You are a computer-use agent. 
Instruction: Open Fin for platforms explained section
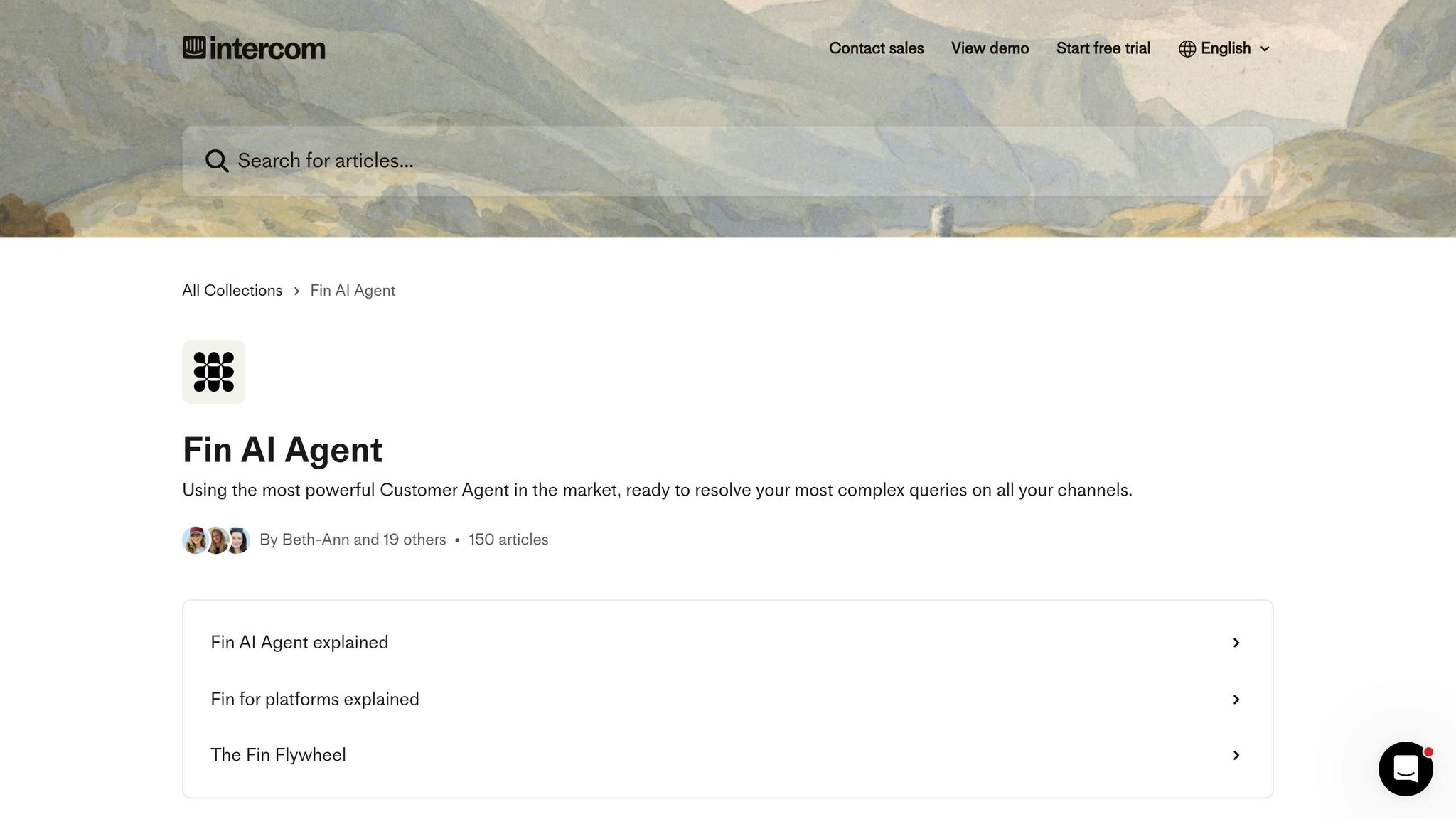point(727,700)
